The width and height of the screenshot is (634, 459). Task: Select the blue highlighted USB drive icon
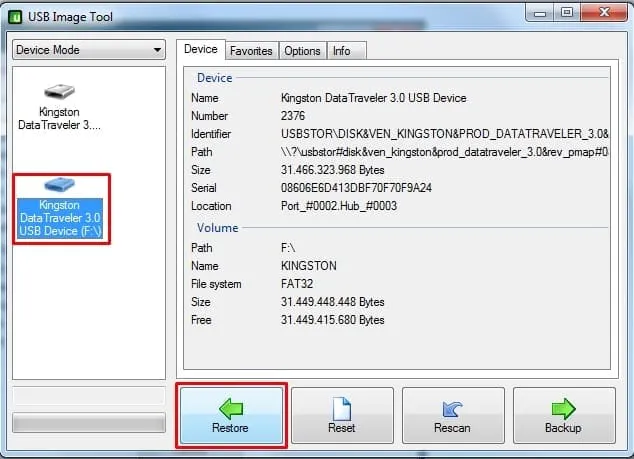59,185
